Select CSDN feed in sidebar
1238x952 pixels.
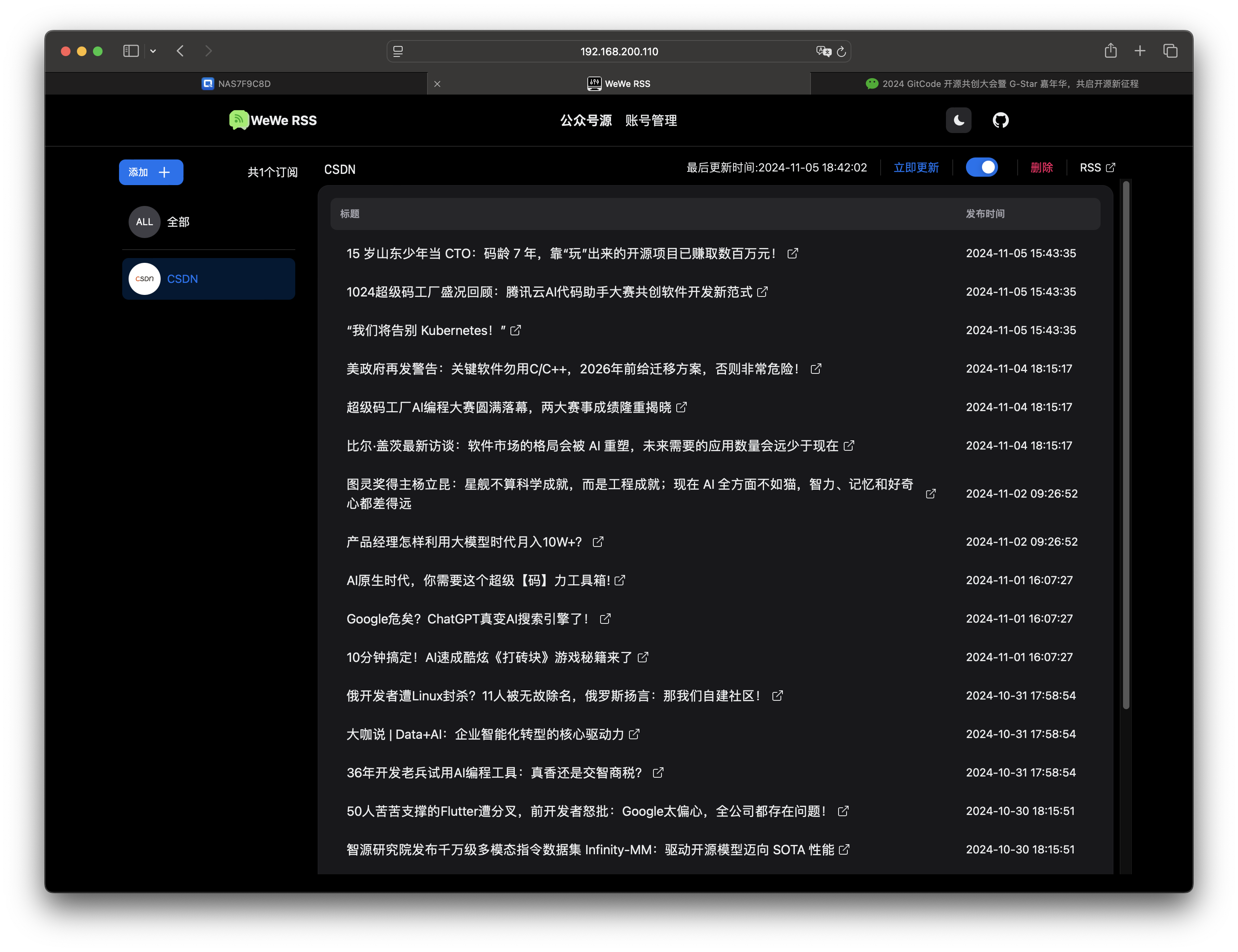(x=208, y=279)
